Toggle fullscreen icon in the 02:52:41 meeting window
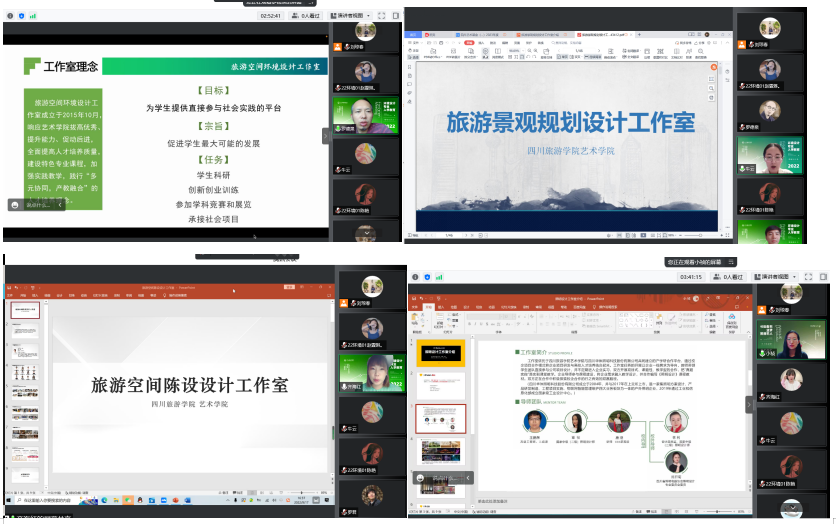This screenshot has height=524, width=836. coord(381,16)
